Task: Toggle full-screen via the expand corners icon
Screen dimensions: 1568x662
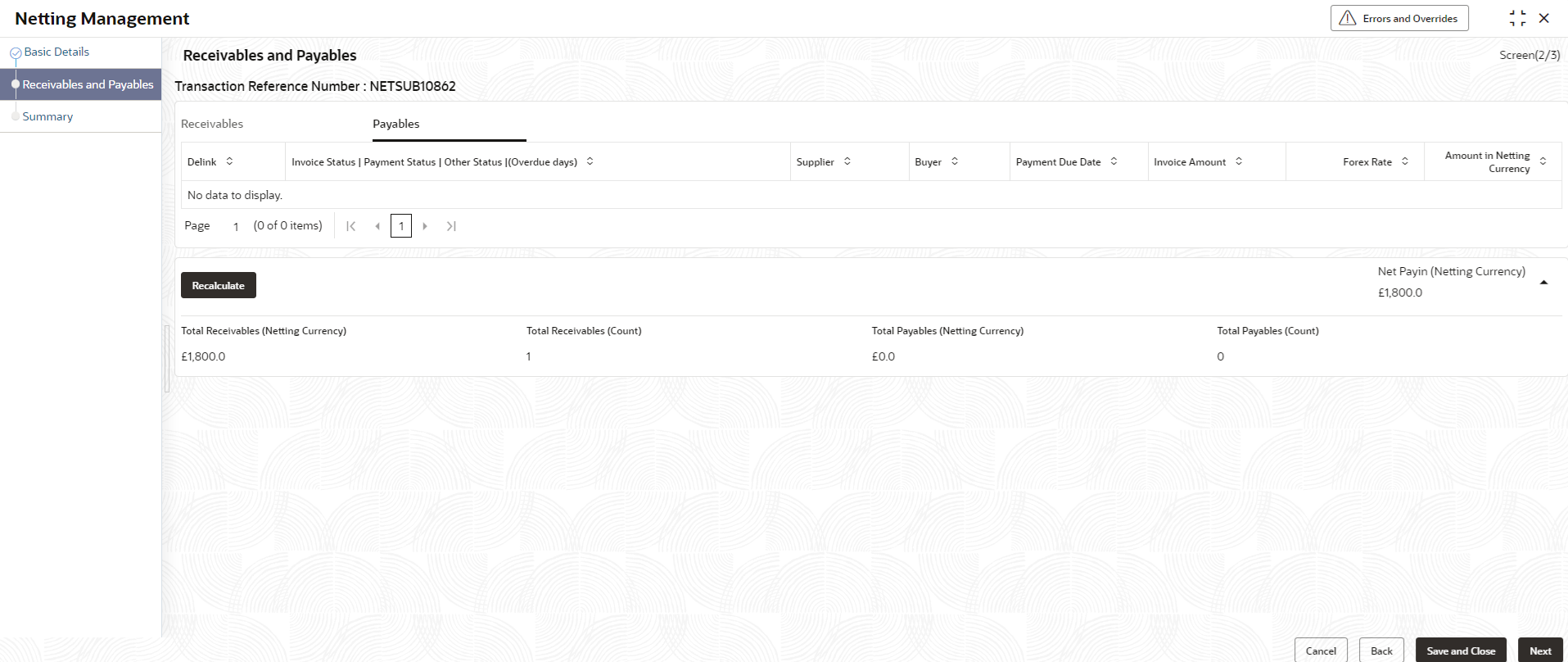Action: [1517, 18]
